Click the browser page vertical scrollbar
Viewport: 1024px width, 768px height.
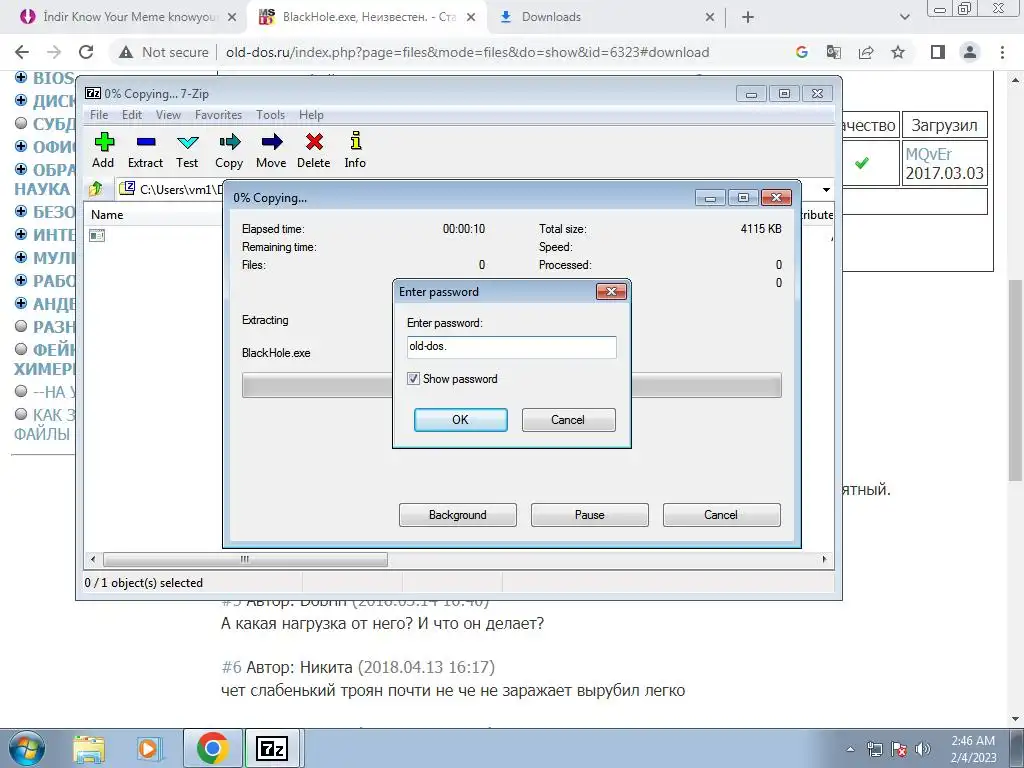coord(1016,380)
